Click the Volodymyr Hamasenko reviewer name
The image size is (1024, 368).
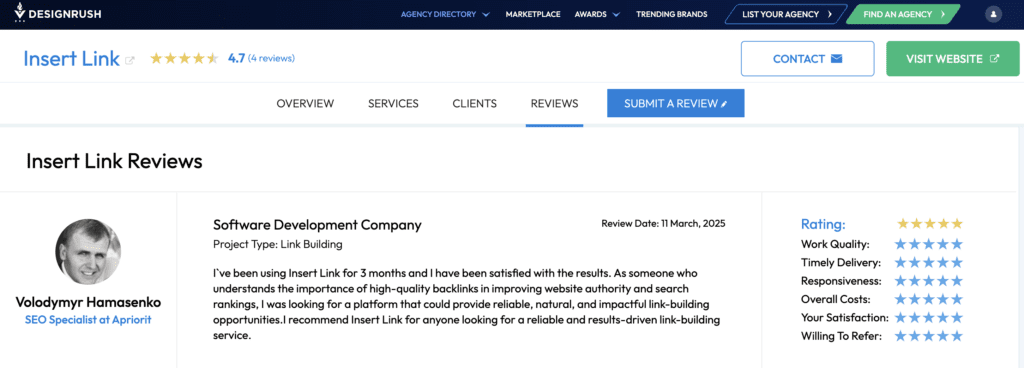coord(88,303)
